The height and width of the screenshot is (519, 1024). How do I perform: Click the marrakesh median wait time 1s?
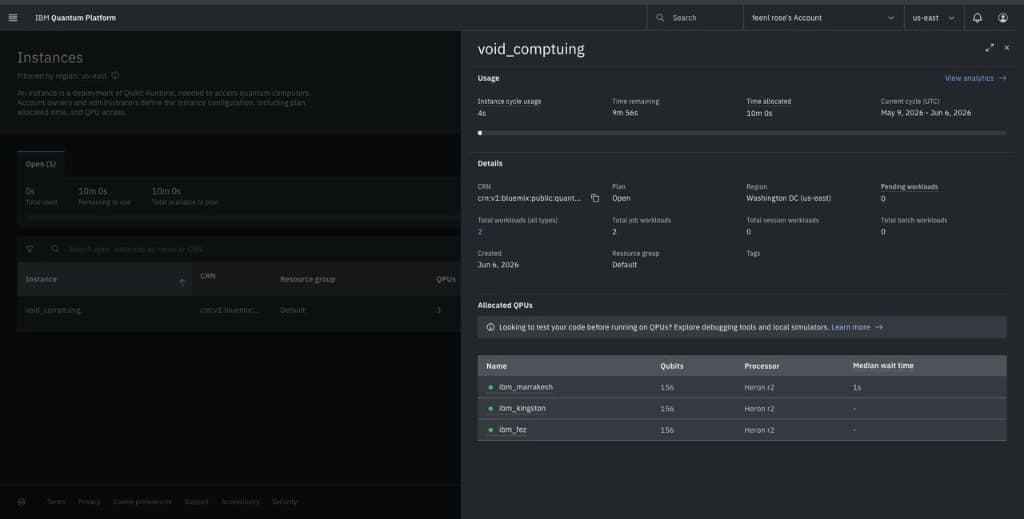click(x=857, y=387)
